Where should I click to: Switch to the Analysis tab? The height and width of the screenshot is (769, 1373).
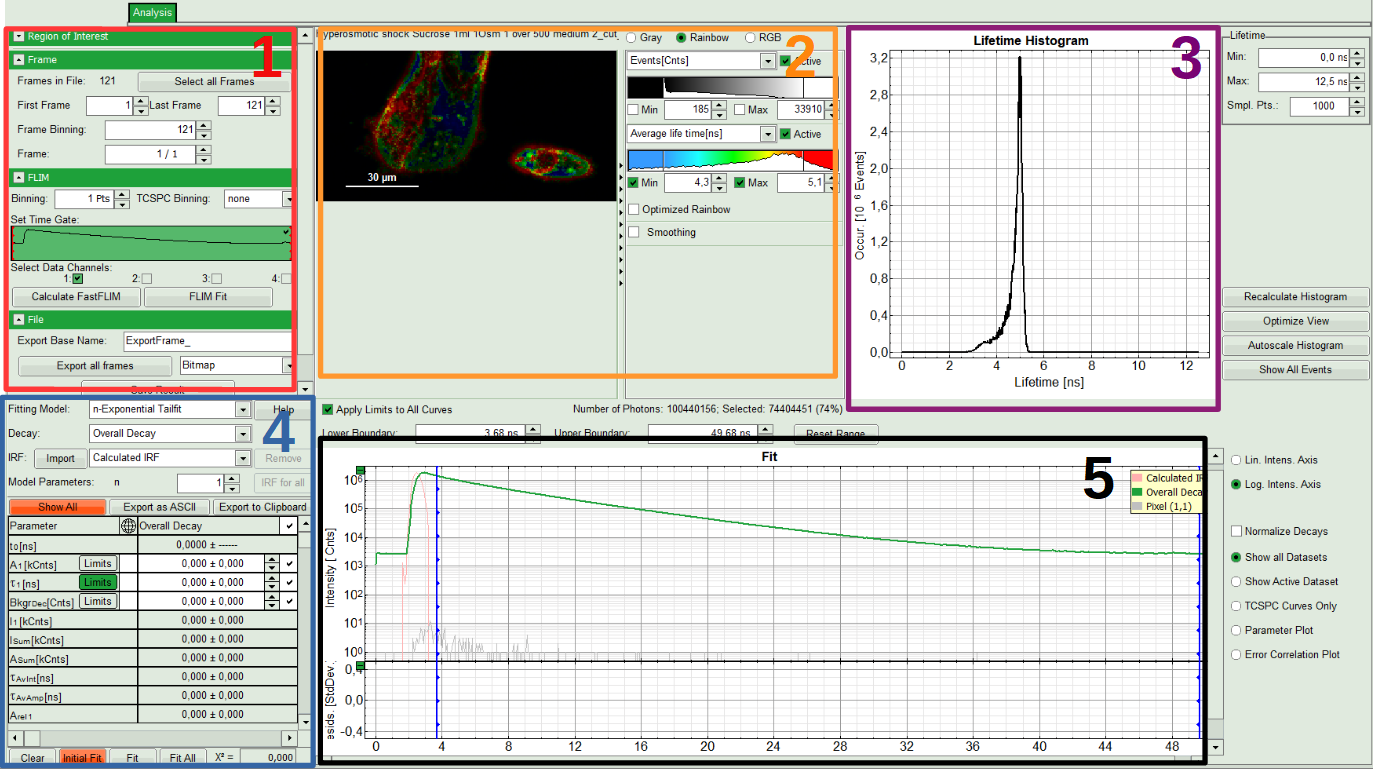tap(152, 13)
